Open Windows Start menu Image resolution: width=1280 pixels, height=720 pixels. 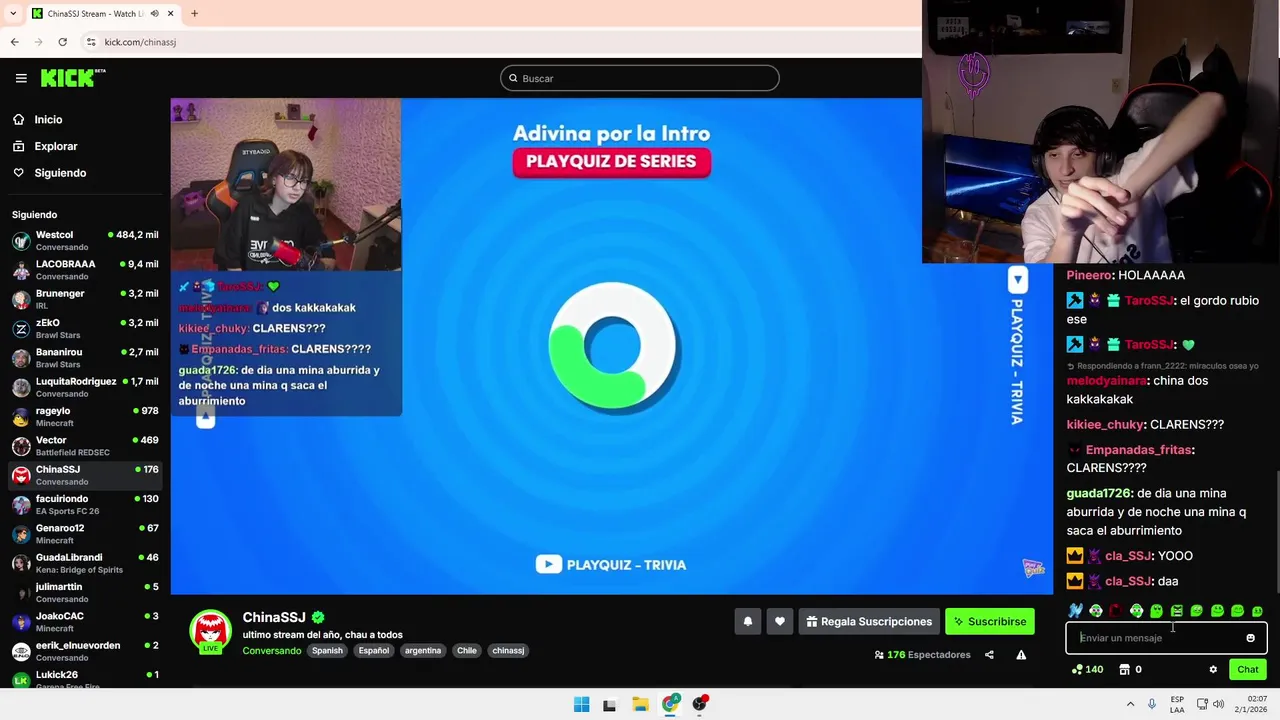pyautogui.click(x=581, y=704)
